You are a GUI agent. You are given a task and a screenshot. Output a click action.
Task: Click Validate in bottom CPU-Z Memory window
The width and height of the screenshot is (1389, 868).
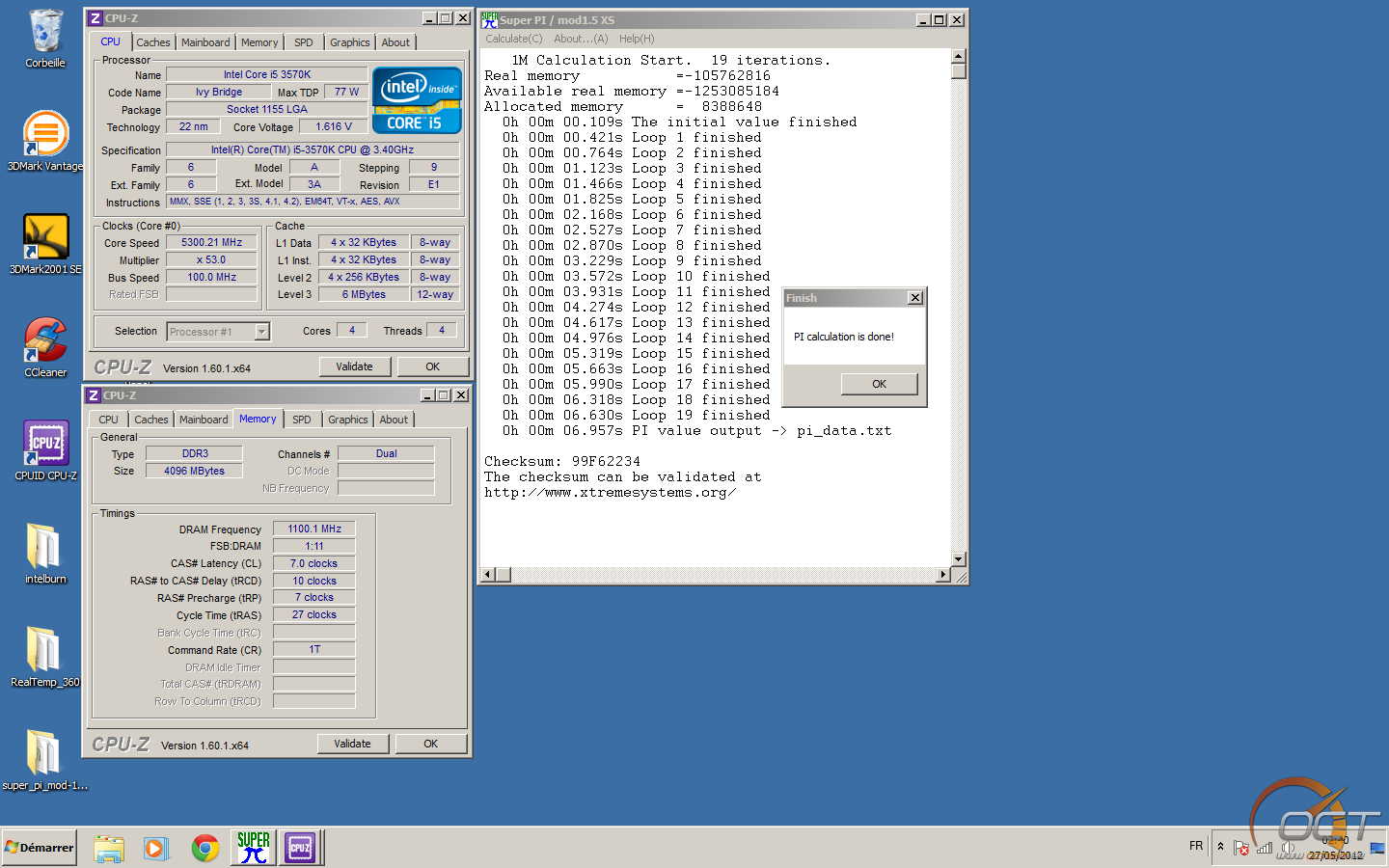click(352, 744)
